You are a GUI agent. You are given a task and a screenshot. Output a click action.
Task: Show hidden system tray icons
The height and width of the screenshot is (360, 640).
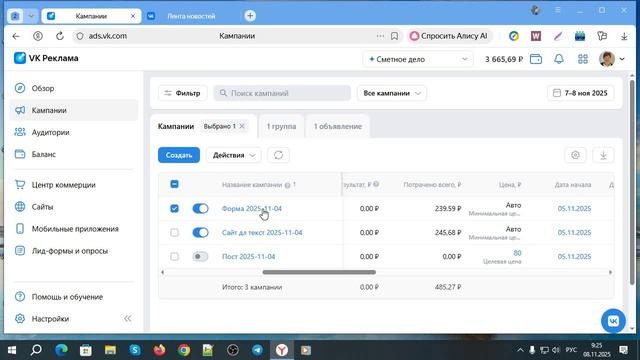point(520,350)
